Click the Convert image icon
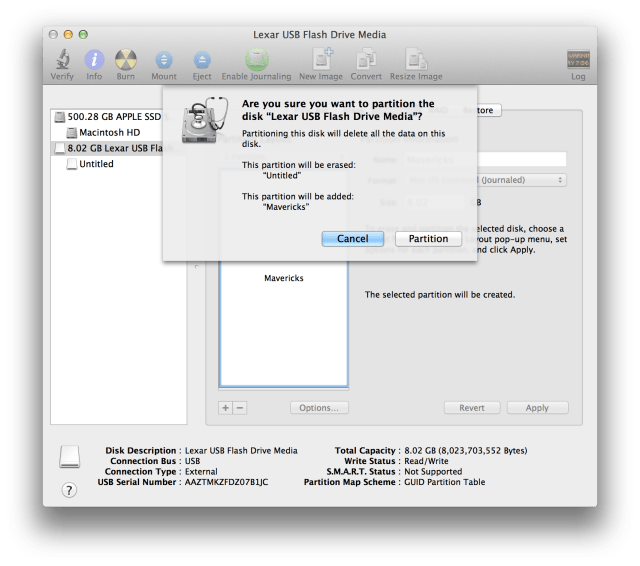The width and height of the screenshot is (640, 566). click(366, 59)
